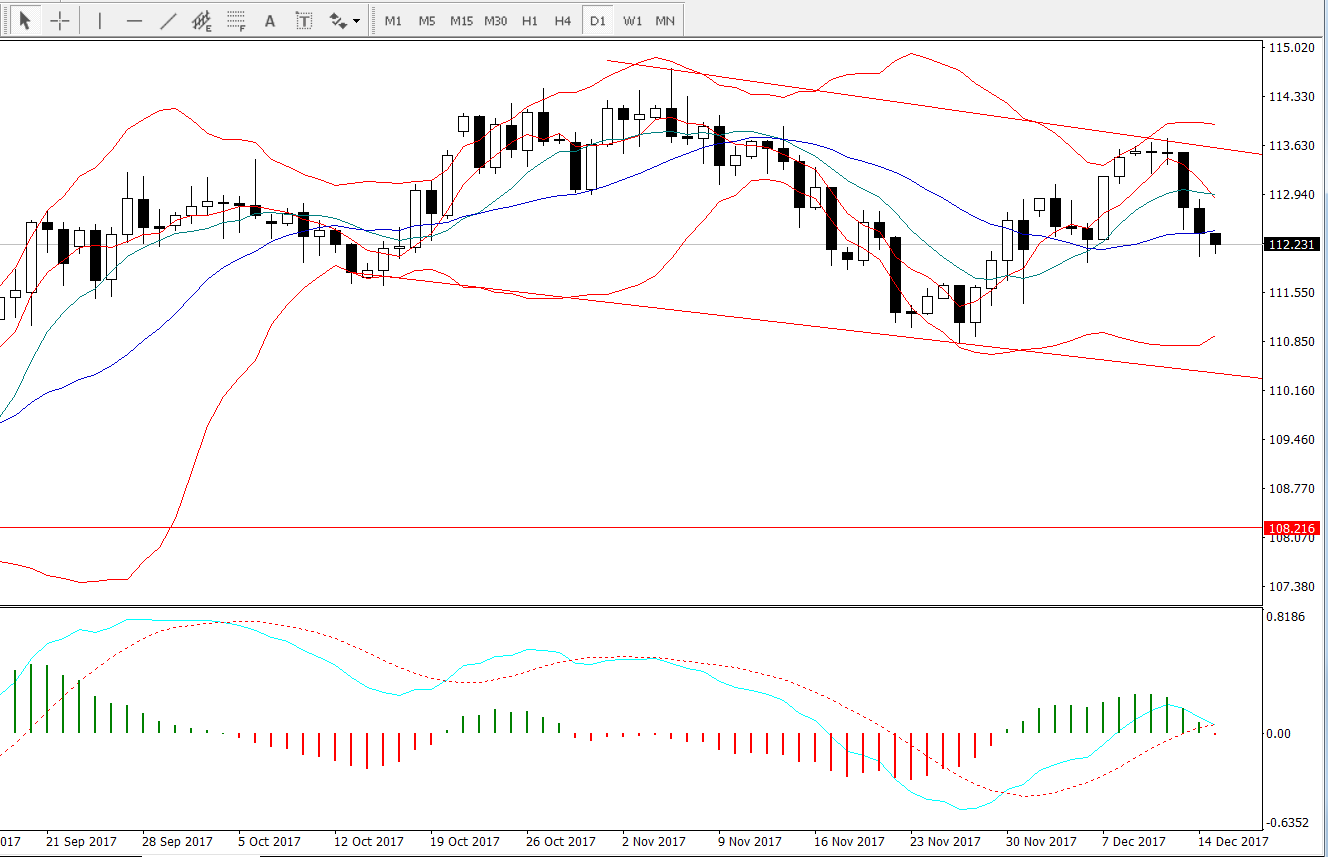The height and width of the screenshot is (857, 1328).
Task: Switch to M5 timeframe
Action: (427, 20)
